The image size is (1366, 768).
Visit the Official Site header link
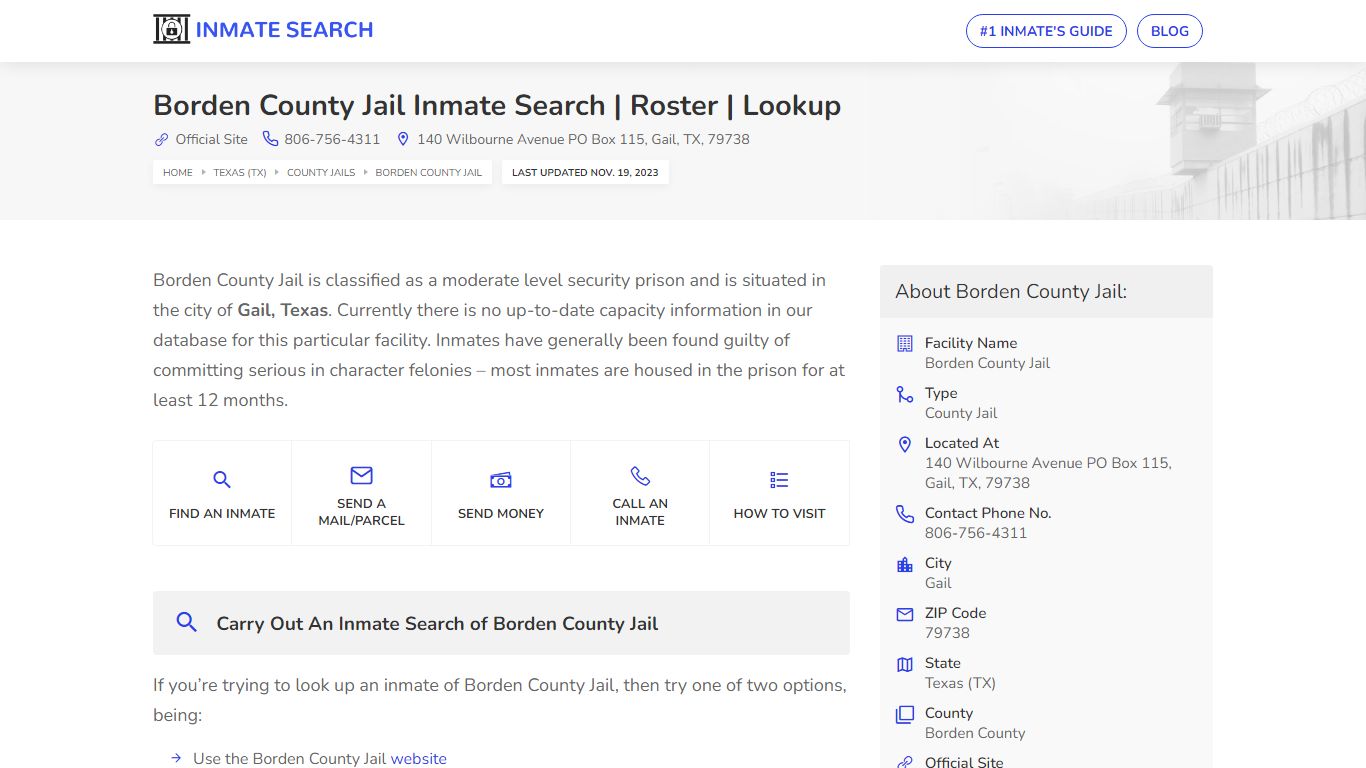[212, 139]
